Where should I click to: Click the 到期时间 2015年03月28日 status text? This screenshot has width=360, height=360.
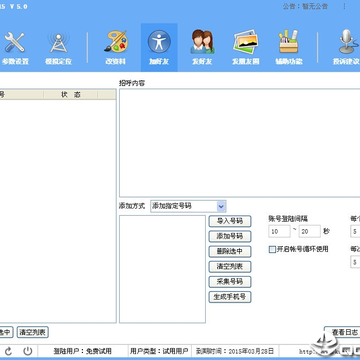(x=235, y=351)
